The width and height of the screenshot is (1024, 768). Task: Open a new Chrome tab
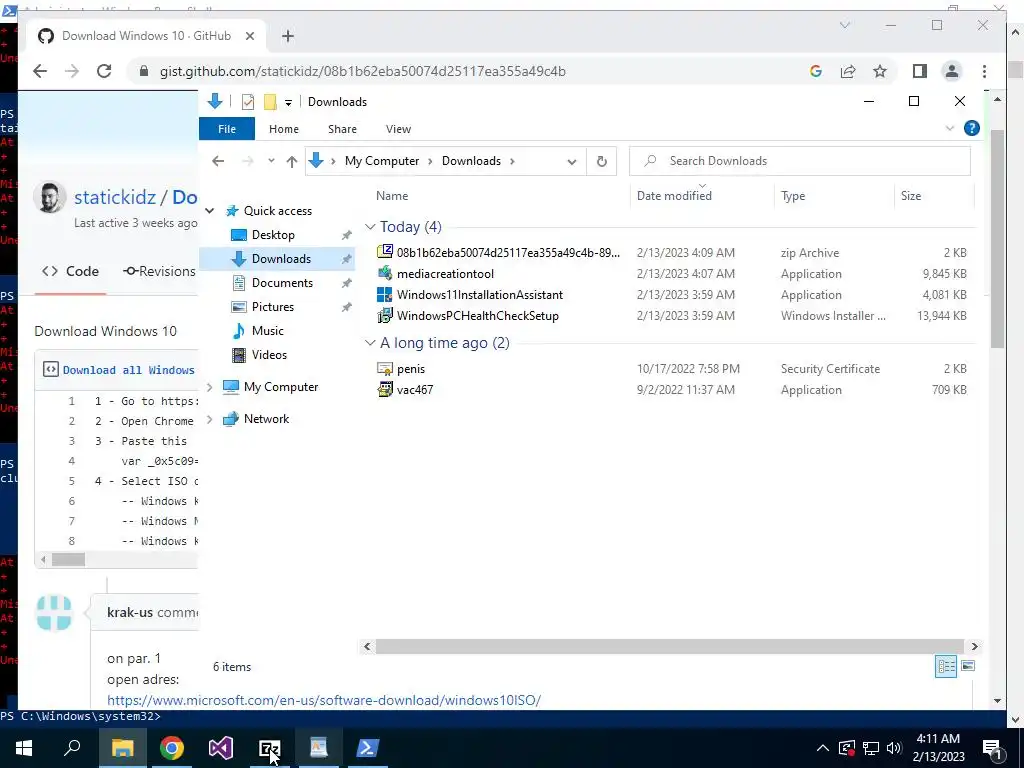click(288, 36)
